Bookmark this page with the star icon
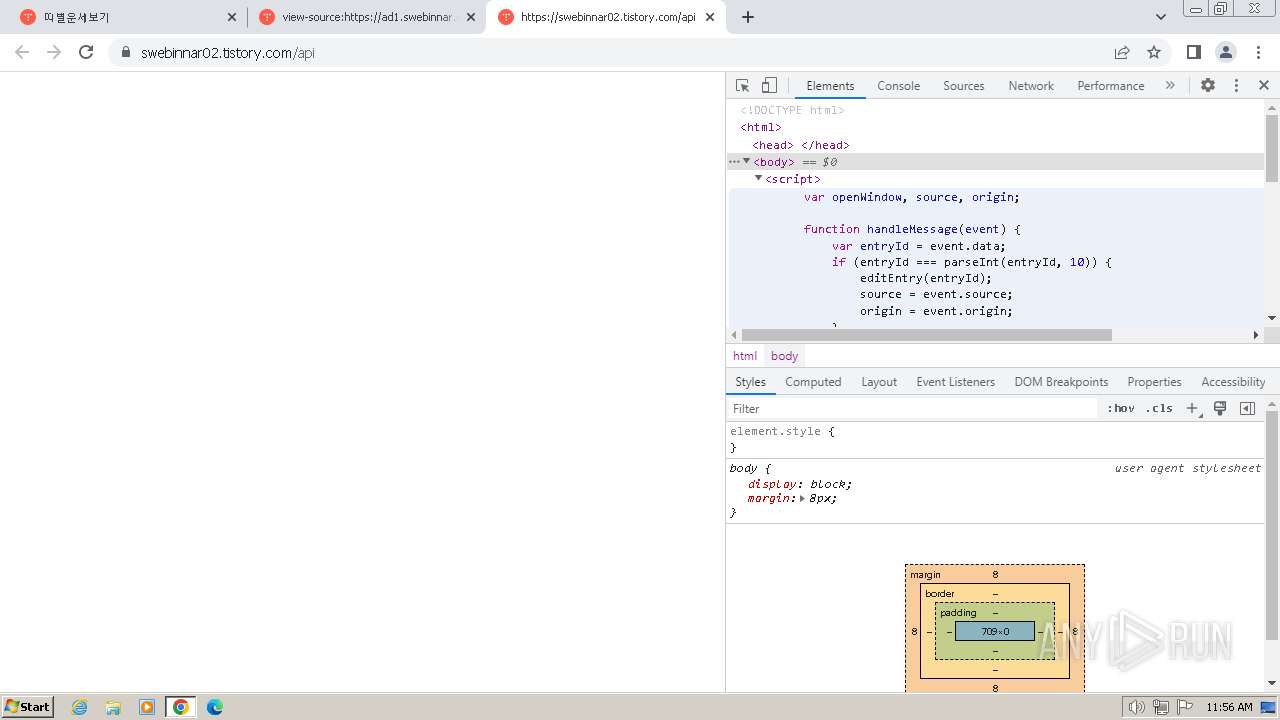The image size is (1280, 720). tap(1154, 52)
